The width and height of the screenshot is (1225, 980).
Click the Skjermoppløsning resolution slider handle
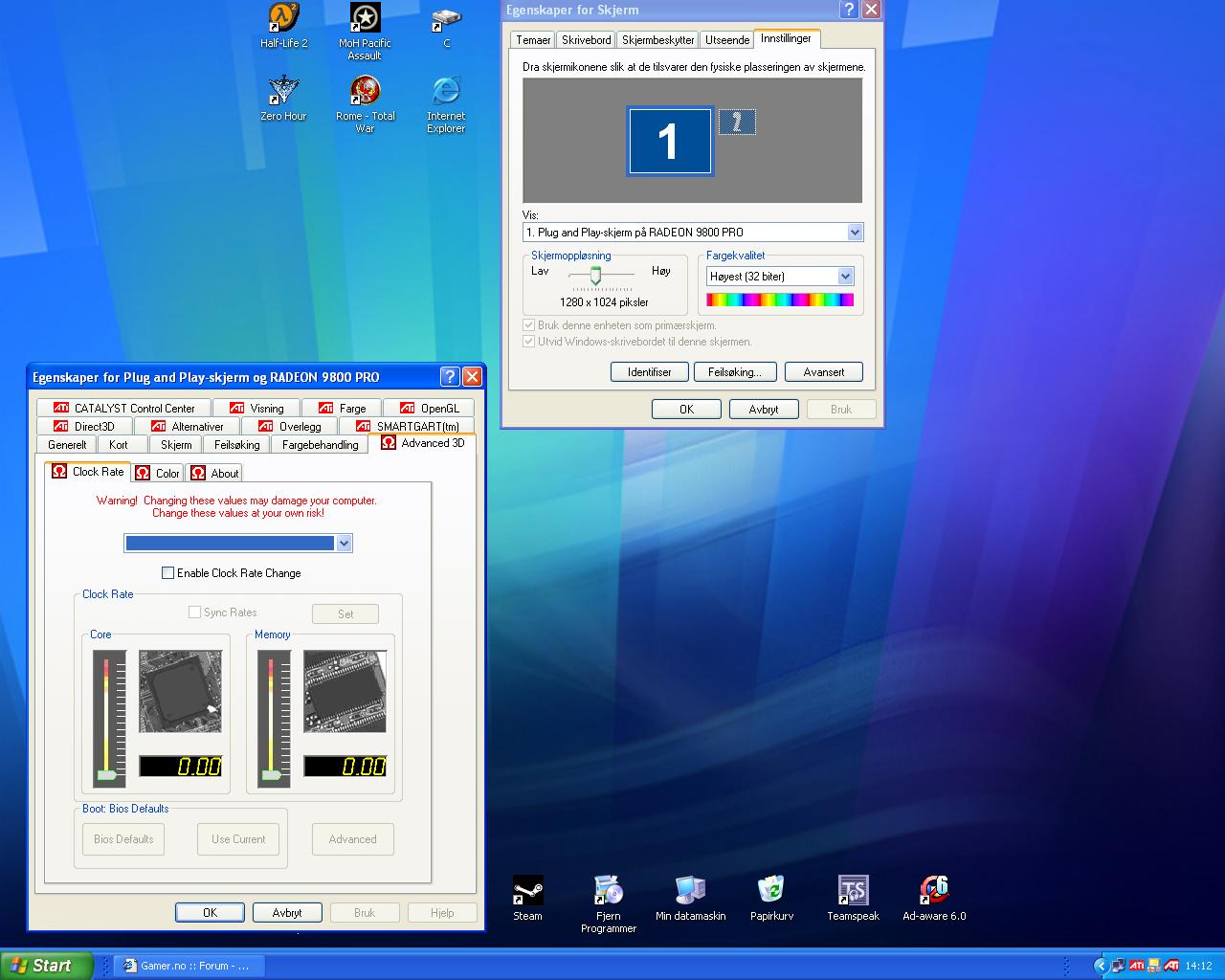(595, 276)
